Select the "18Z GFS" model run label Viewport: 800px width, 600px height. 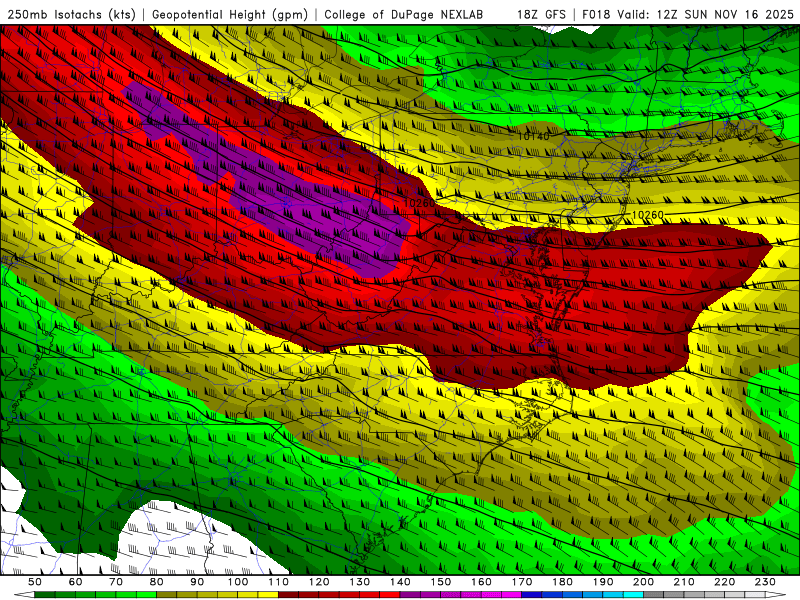(541, 14)
